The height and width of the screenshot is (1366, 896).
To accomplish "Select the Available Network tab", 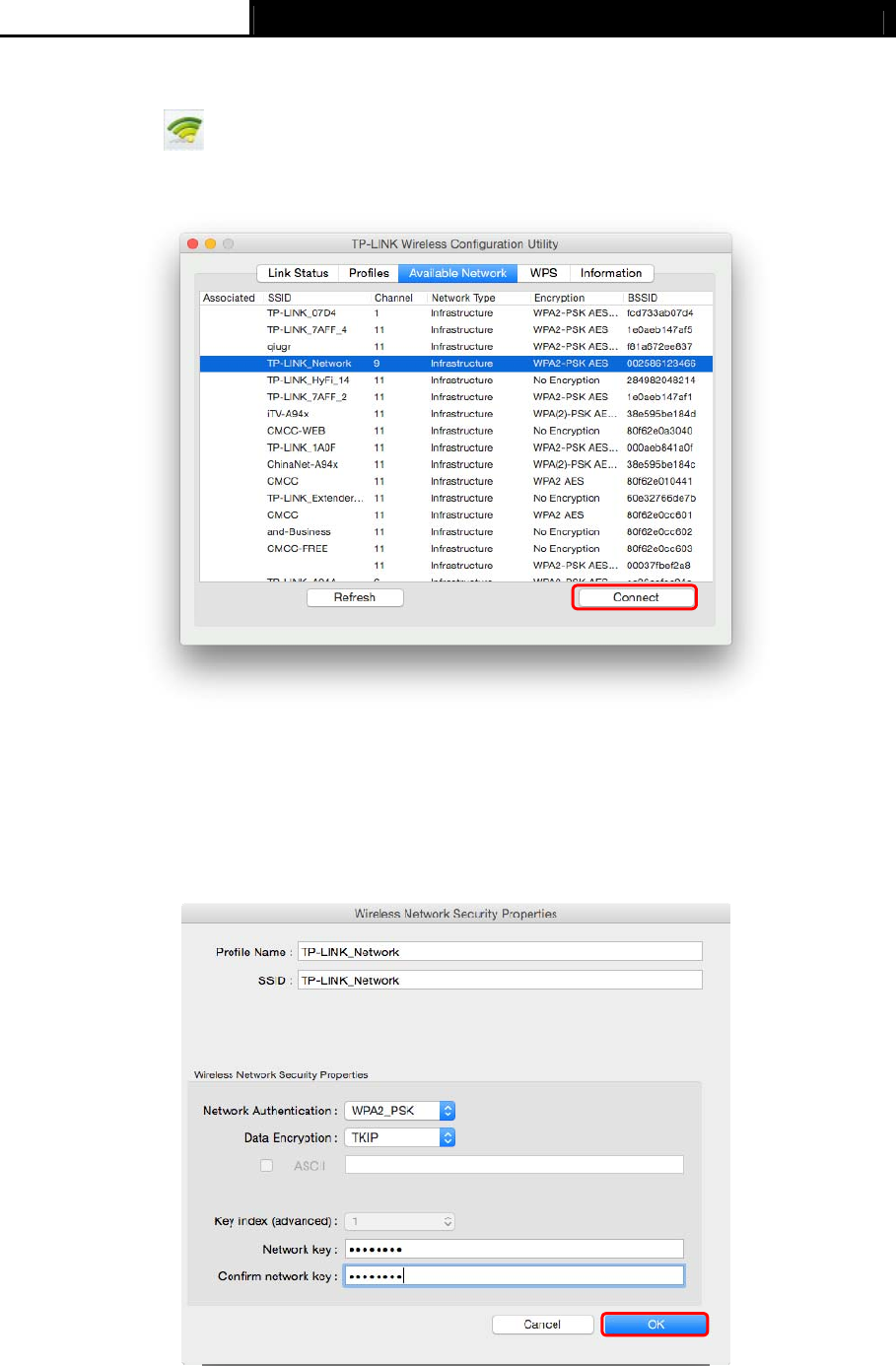I will 457,273.
